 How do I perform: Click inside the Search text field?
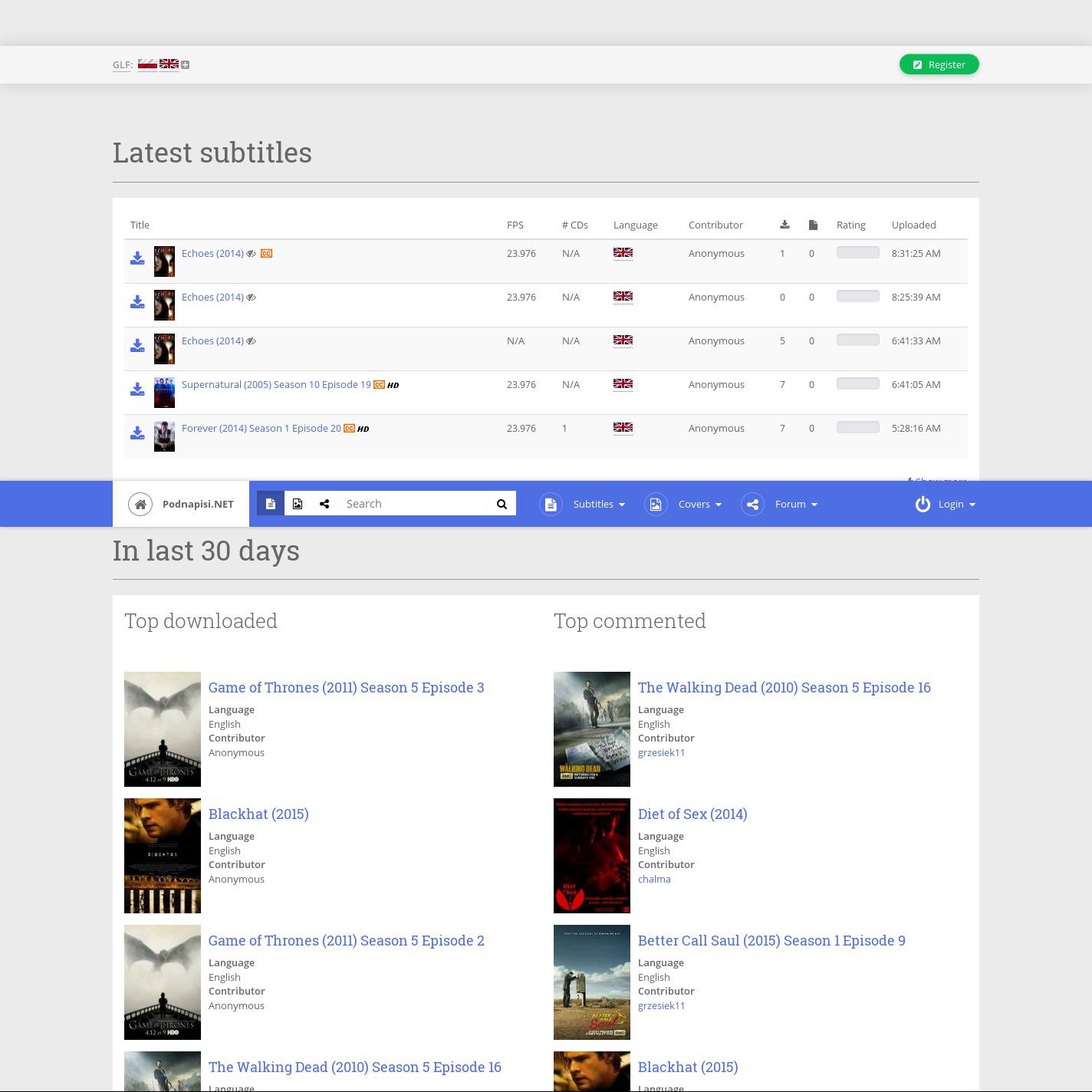pyautogui.click(x=413, y=504)
